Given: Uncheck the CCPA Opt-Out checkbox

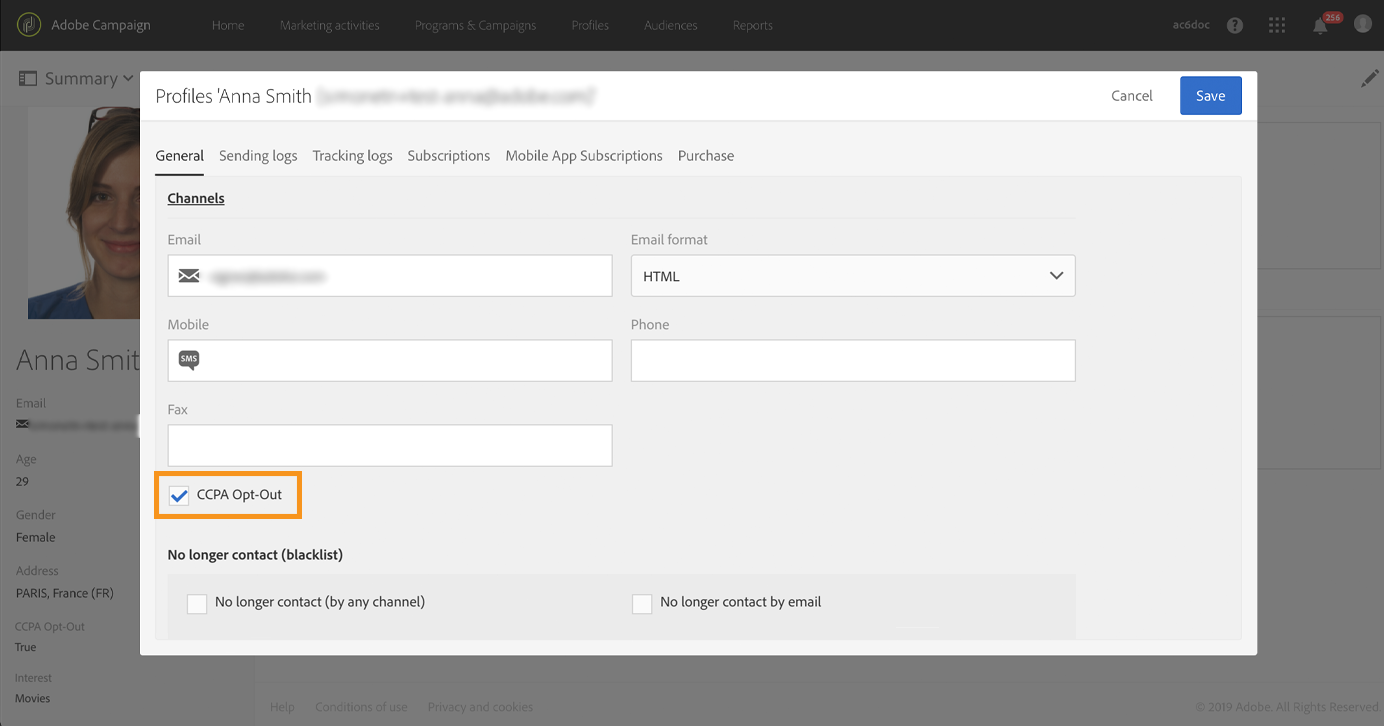Looking at the screenshot, I should [x=179, y=495].
